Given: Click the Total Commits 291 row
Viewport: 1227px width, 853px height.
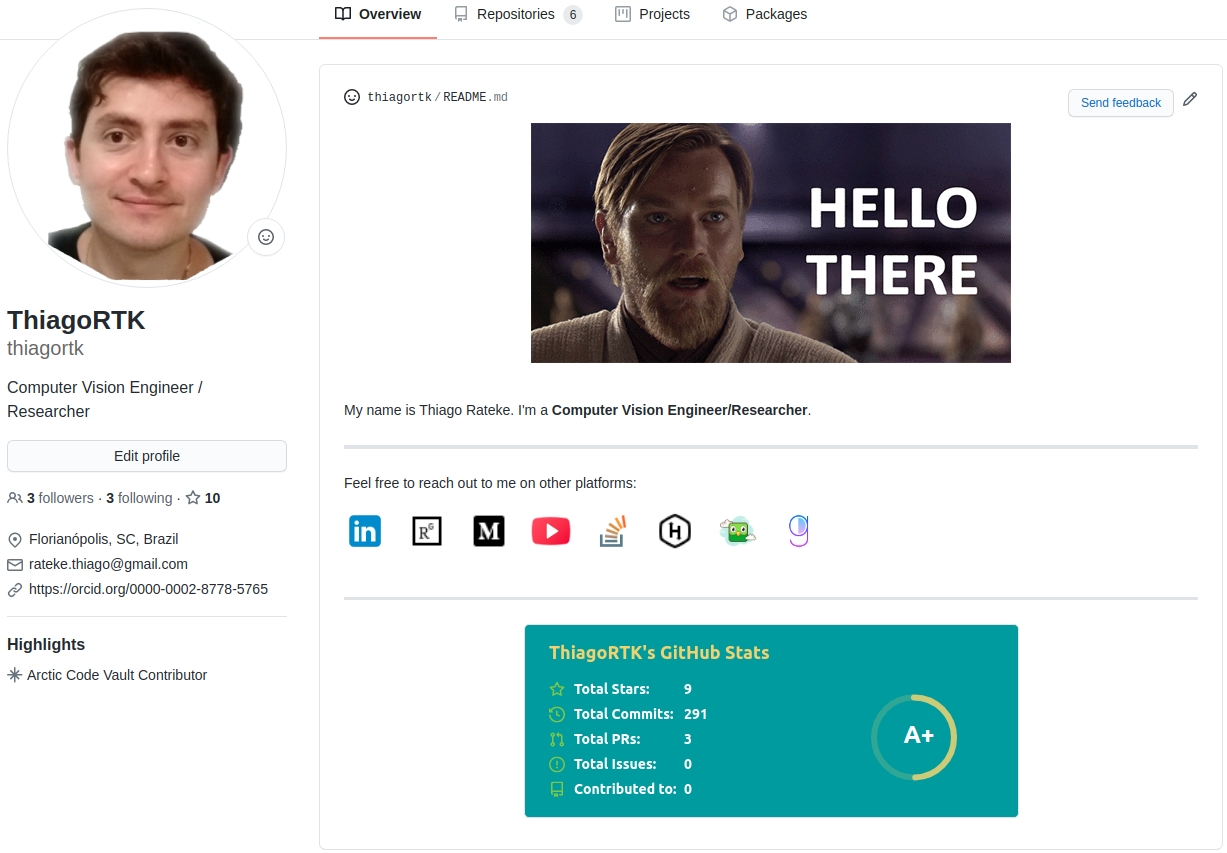Looking at the screenshot, I should coord(628,714).
